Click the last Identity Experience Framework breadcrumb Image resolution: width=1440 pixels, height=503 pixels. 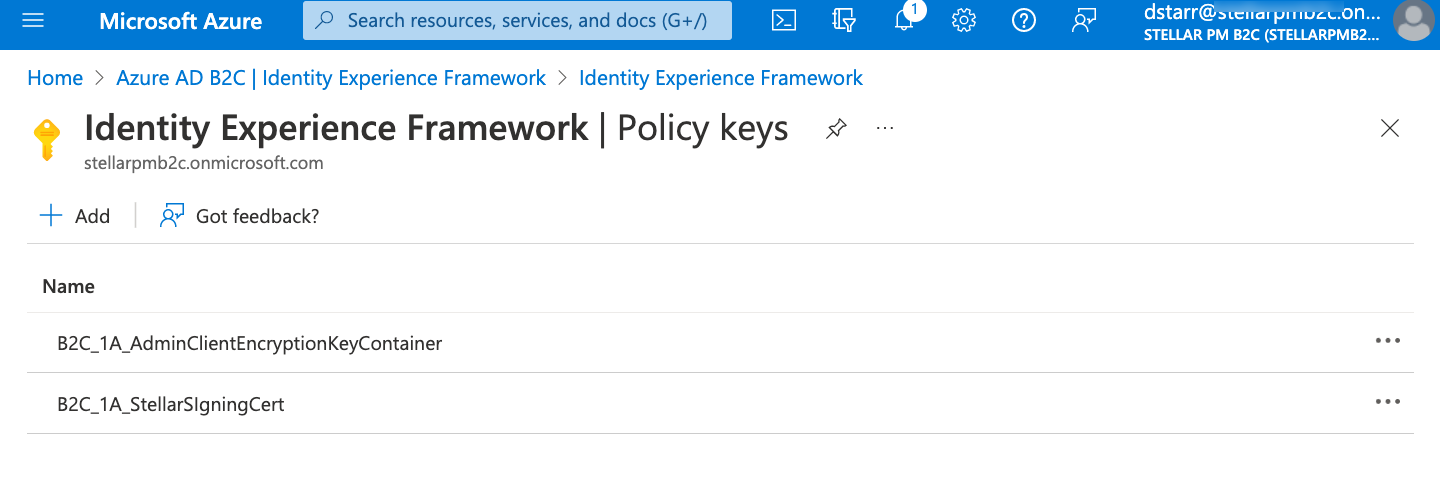coord(720,78)
